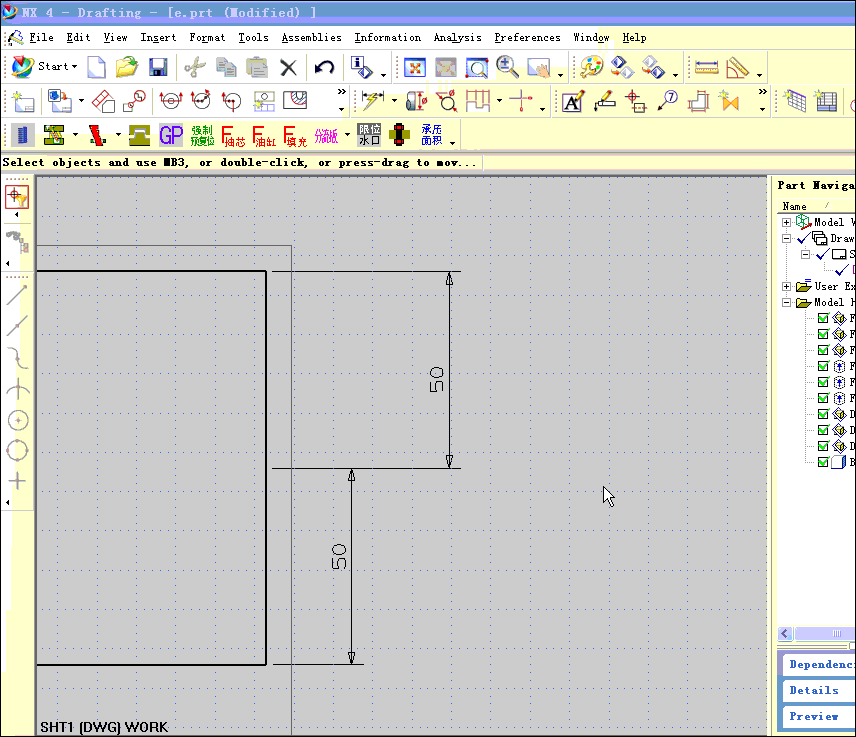The height and width of the screenshot is (737, 856).
Task: Click the Zoom In/Out plus-minus icon
Action: (x=507, y=67)
